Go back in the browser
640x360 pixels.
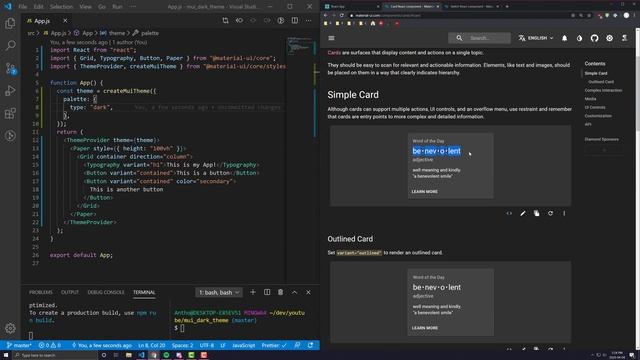tap(326, 16)
